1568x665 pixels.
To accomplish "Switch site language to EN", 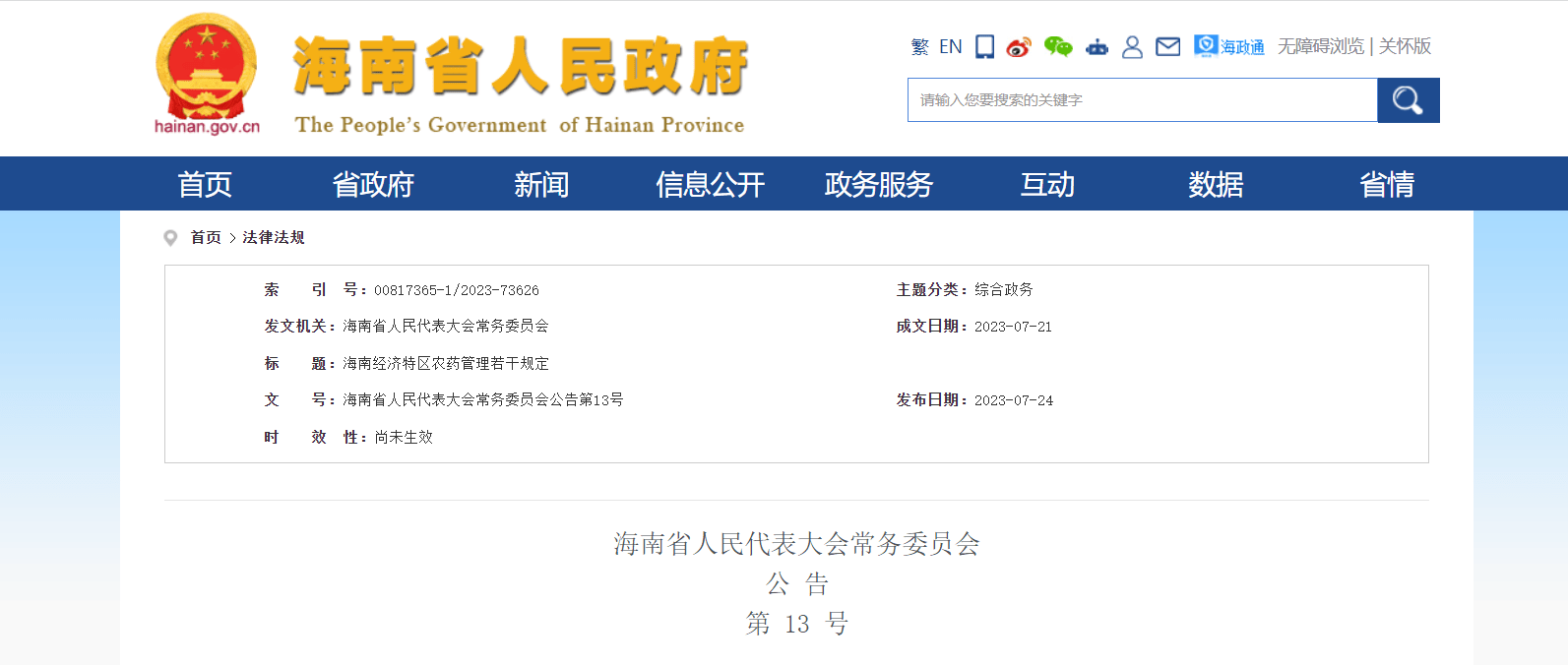I will click(x=950, y=46).
